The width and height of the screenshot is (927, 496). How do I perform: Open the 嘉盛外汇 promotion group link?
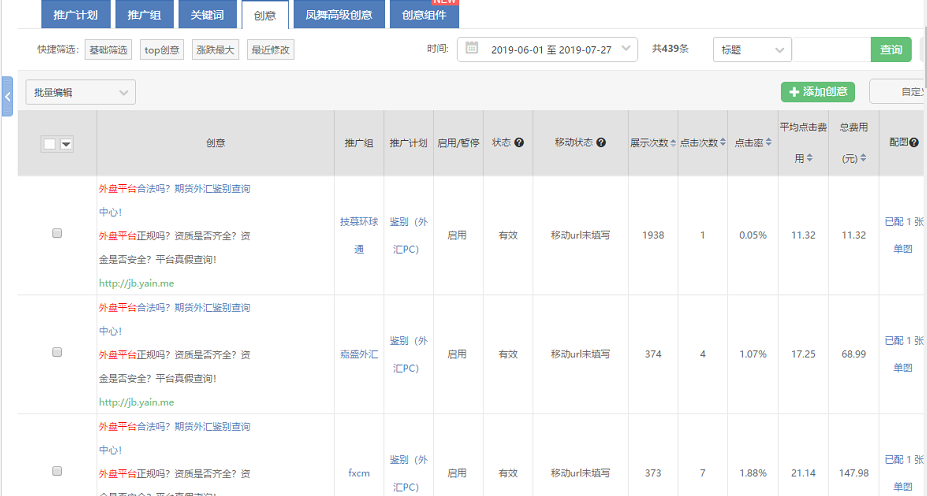point(359,354)
